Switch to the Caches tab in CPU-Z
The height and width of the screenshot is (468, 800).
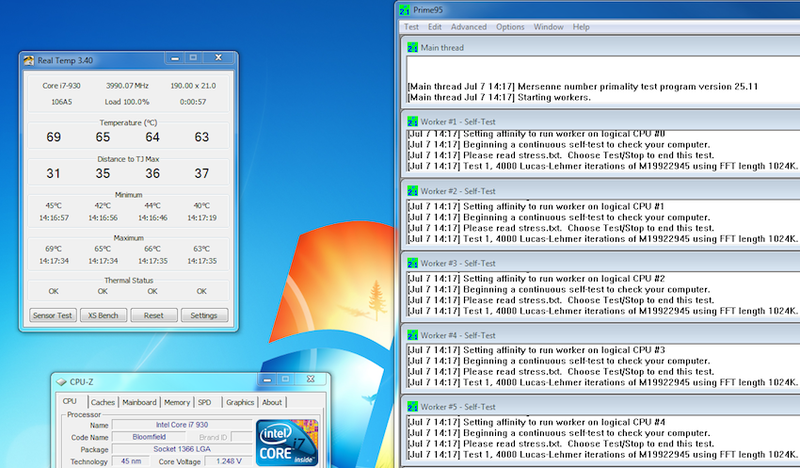tap(103, 402)
